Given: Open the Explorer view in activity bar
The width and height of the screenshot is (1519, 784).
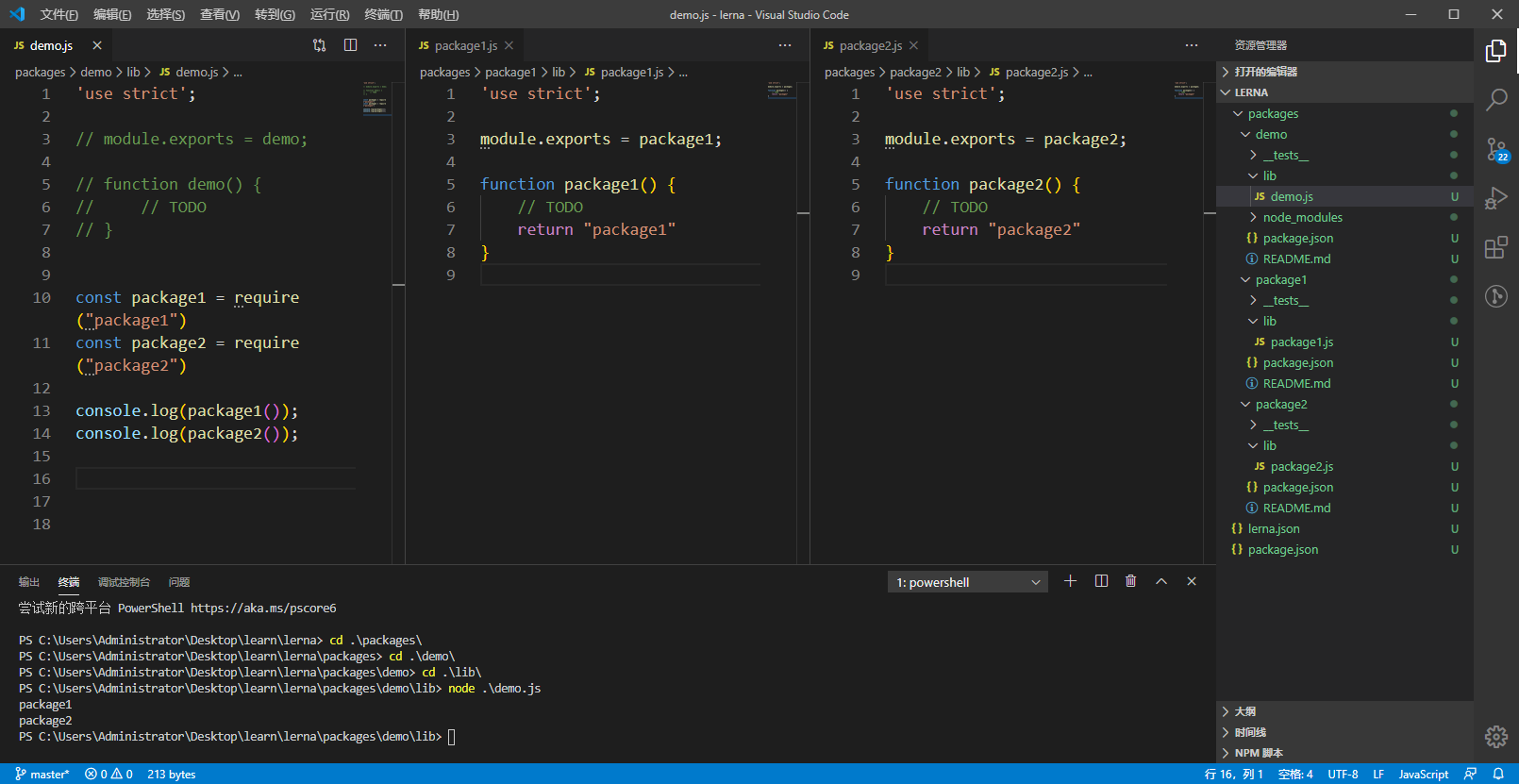Looking at the screenshot, I should point(1496,51).
